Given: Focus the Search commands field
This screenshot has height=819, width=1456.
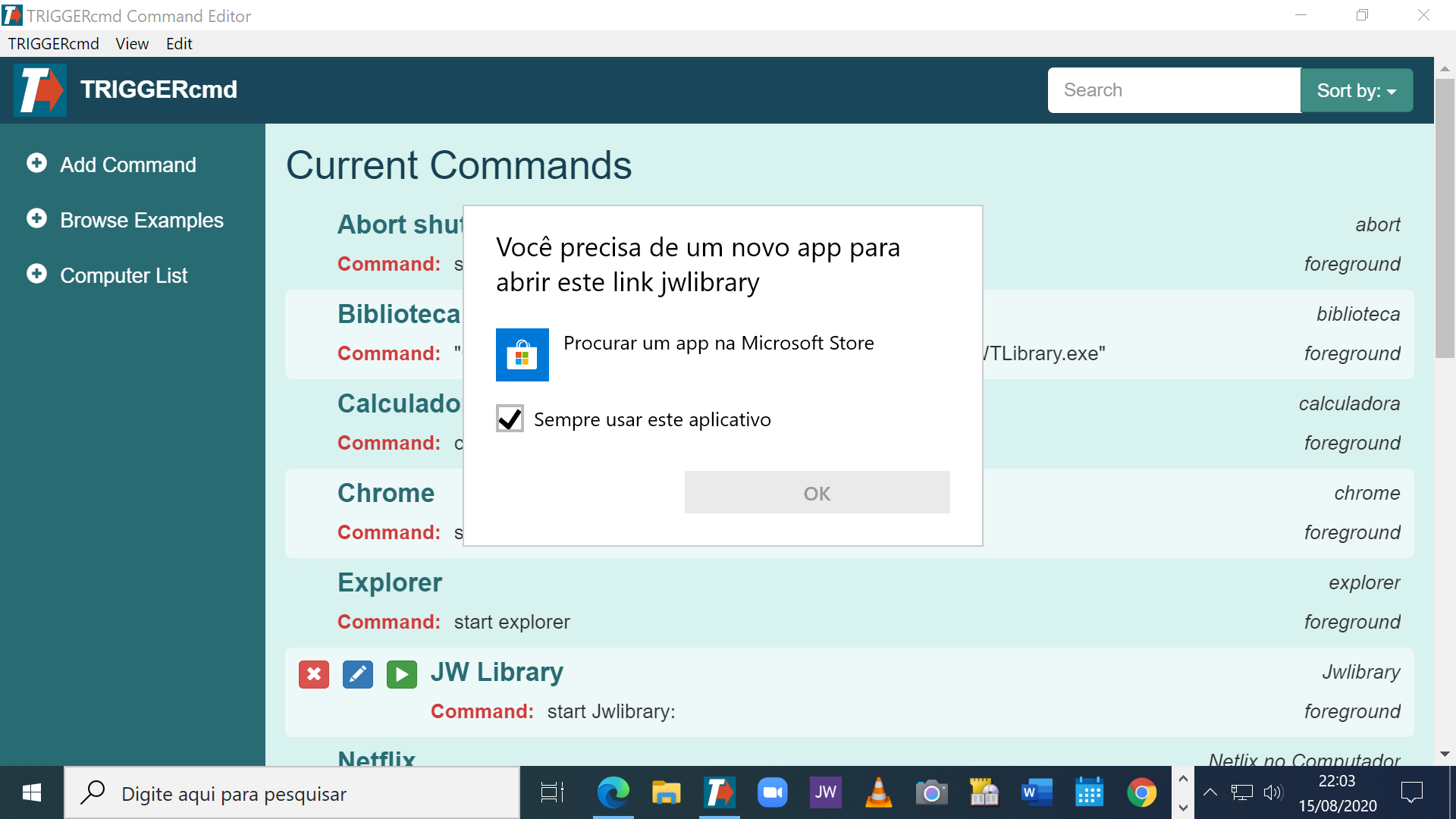Looking at the screenshot, I should point(1174,90).
